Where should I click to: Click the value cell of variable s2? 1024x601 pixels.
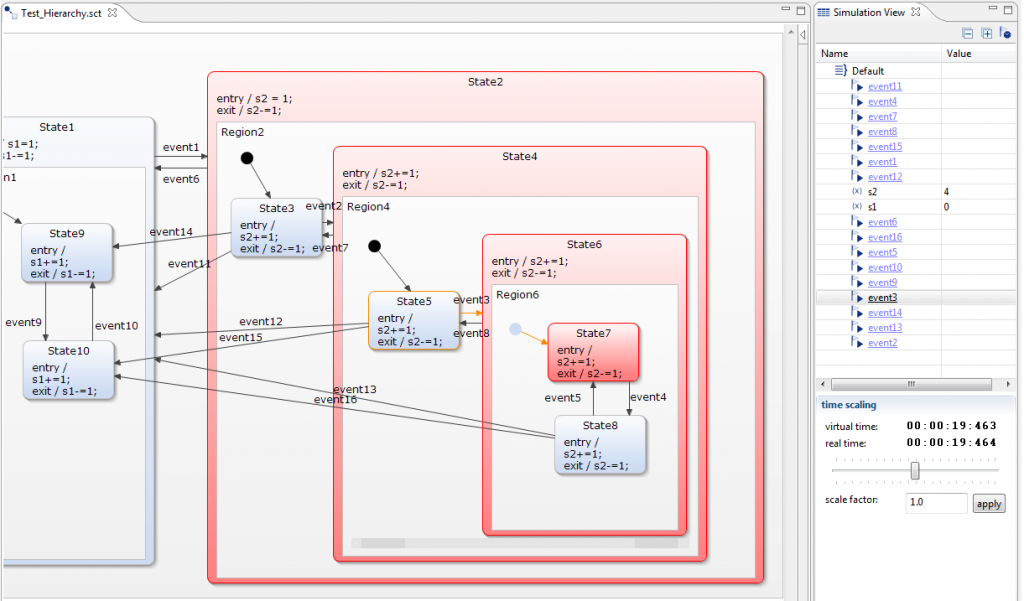point(978,191)
